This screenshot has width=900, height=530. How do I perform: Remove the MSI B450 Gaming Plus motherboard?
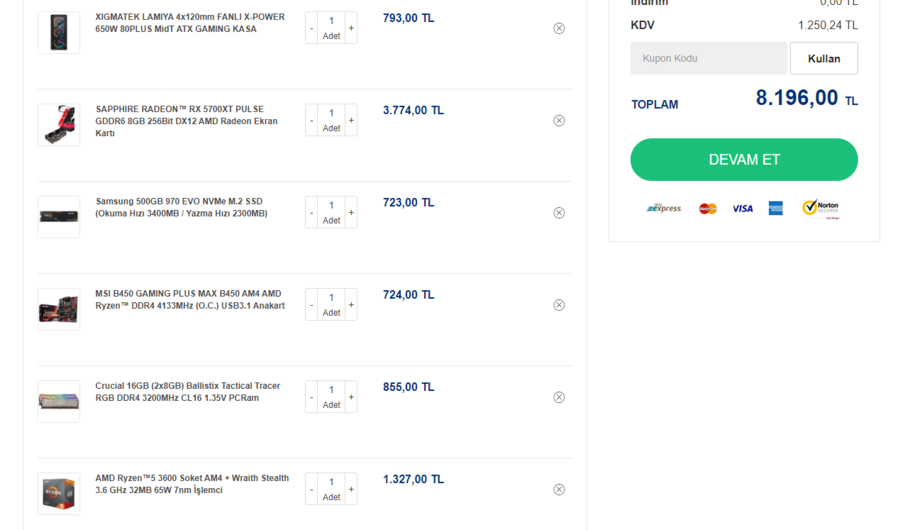559,305
